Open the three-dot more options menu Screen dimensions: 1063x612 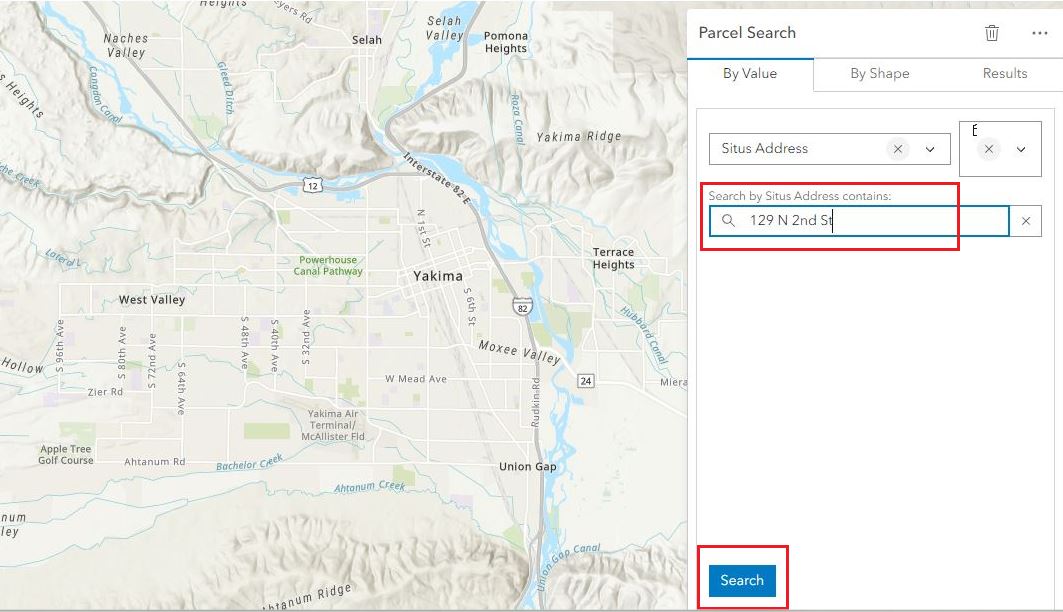coord(1039,33)
